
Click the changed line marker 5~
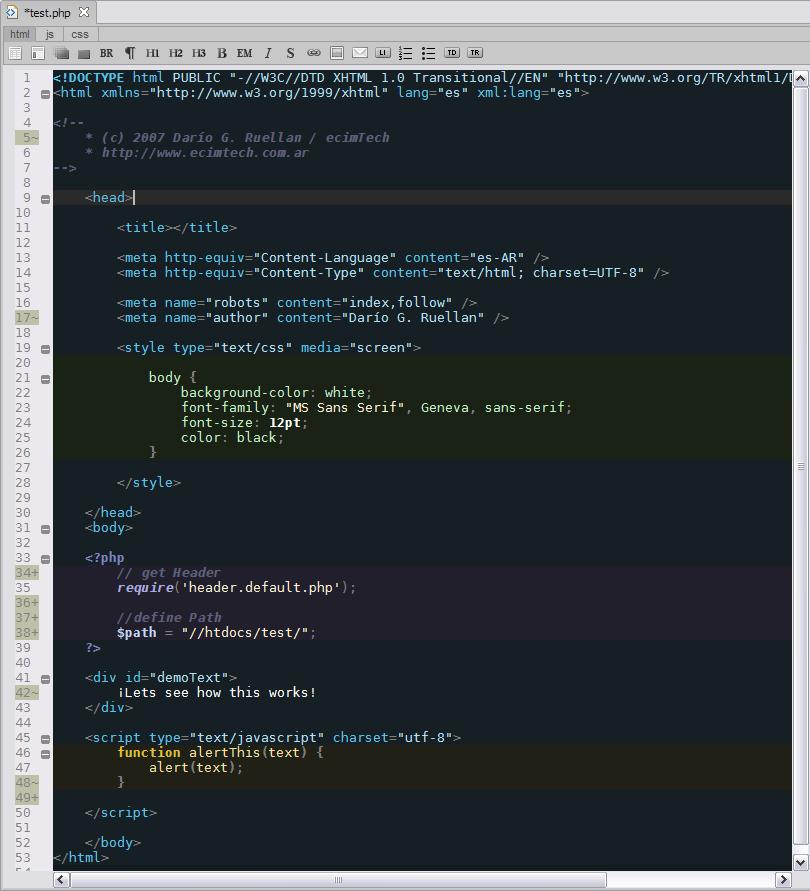pyautogui.click(x=27, y=138)
